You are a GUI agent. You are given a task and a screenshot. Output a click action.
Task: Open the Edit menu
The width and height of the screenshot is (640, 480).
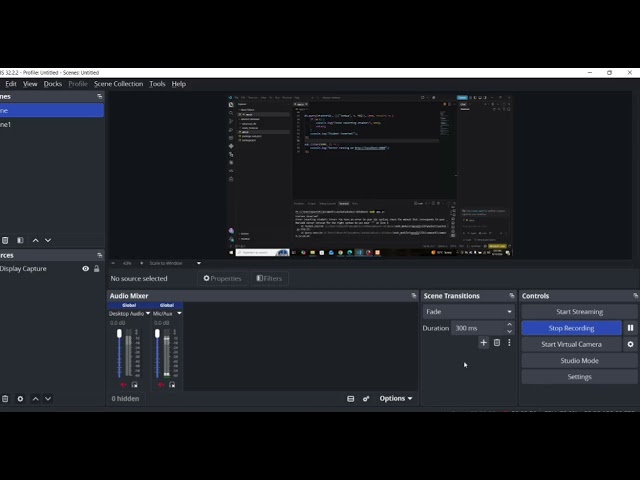tap(11, 84)
